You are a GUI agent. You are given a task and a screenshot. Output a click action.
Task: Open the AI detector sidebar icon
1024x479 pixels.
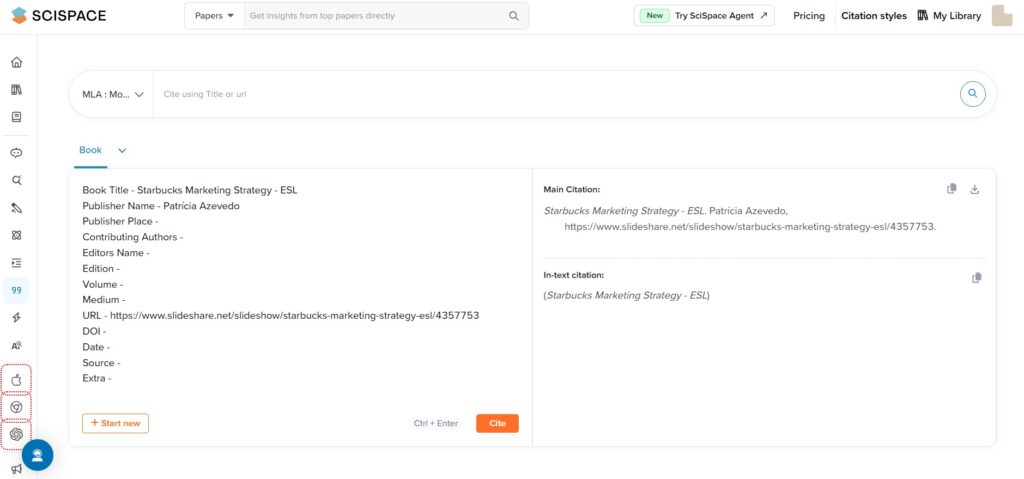point(16,346)
